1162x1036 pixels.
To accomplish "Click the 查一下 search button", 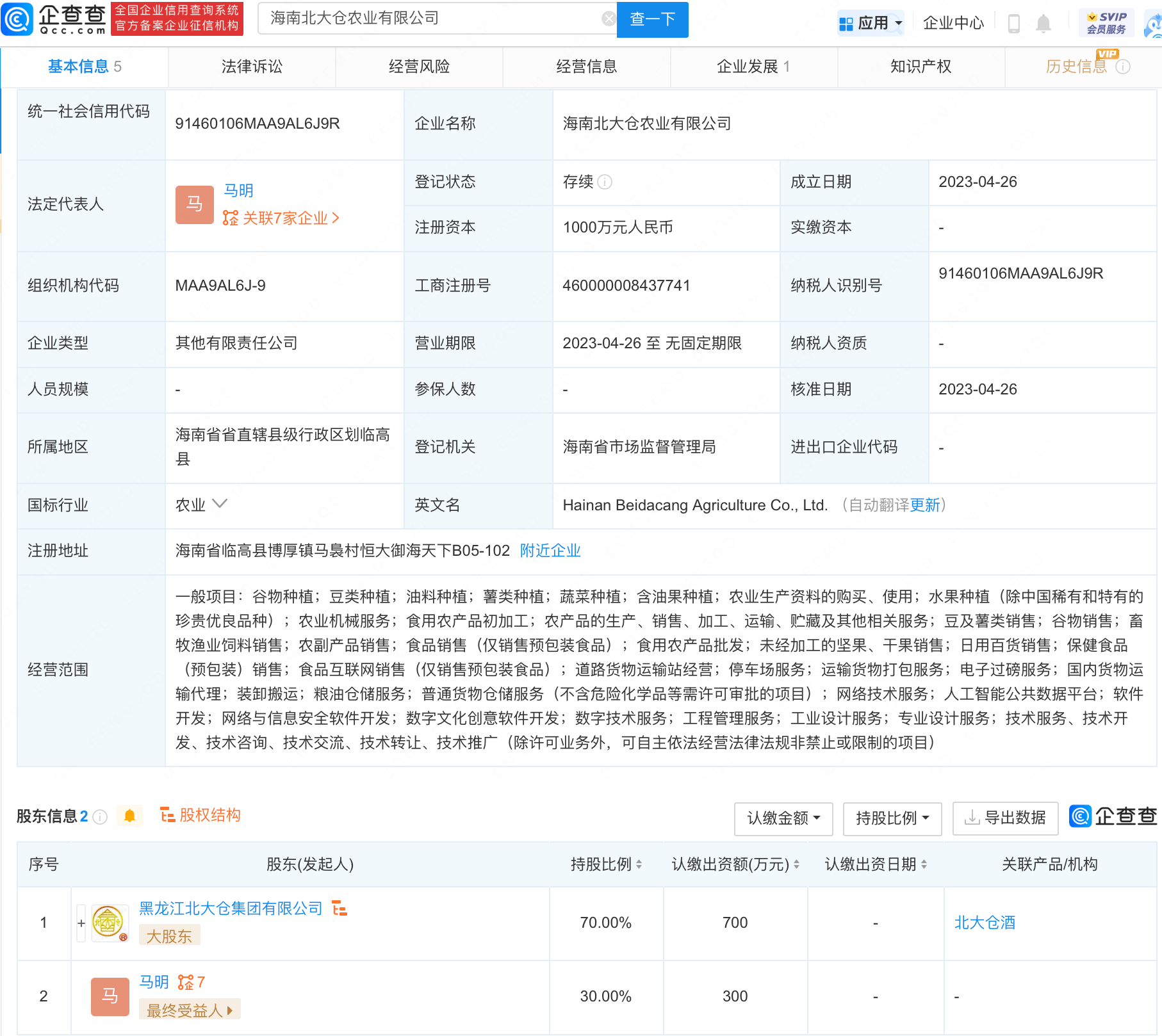I will [652, 19].
